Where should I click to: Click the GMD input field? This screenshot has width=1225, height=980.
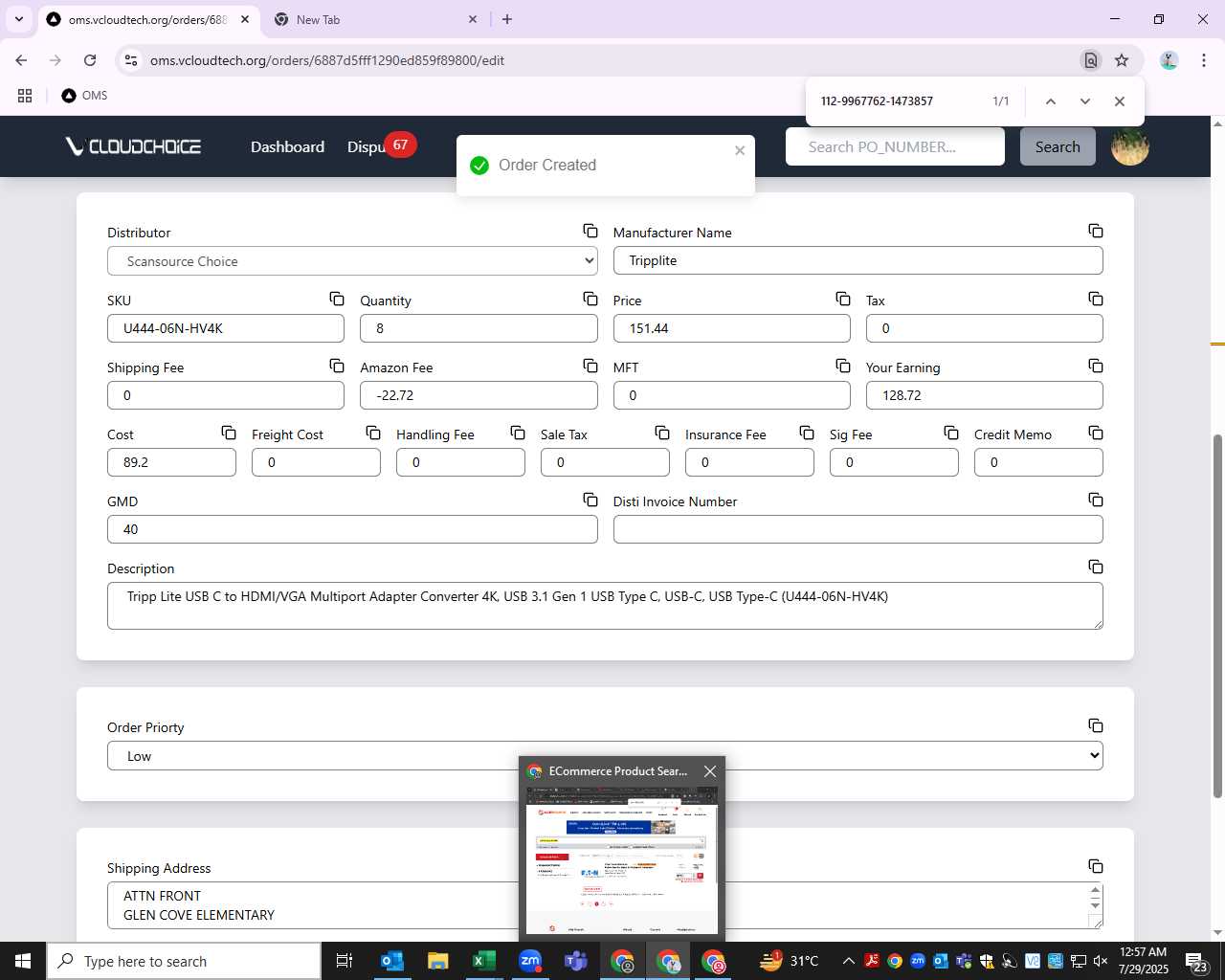352,529
